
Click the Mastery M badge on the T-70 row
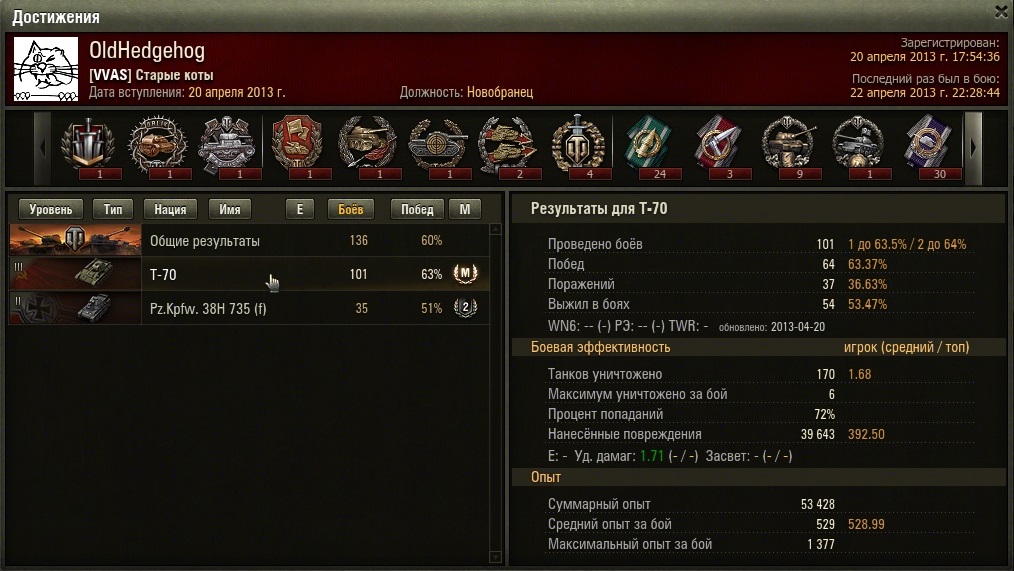[x=465, y=274]
